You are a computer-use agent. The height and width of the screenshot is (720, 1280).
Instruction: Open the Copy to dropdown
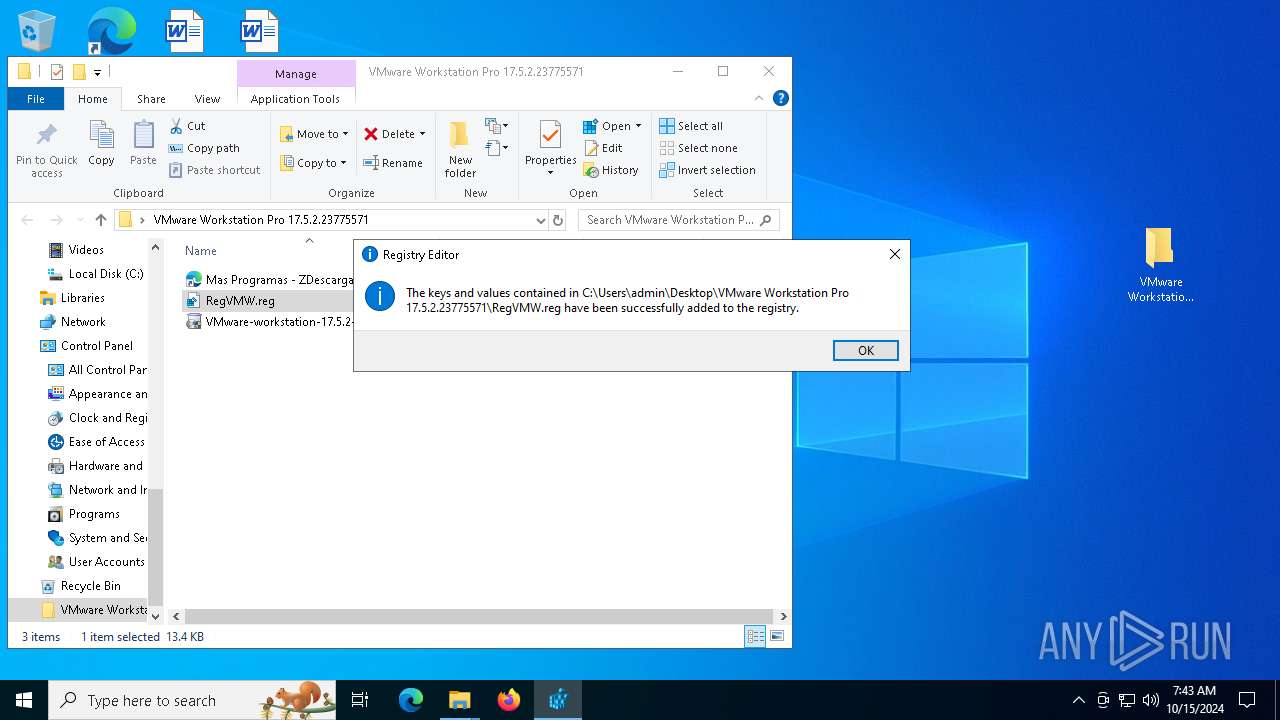pyautogui.click(x=313, y=163)
